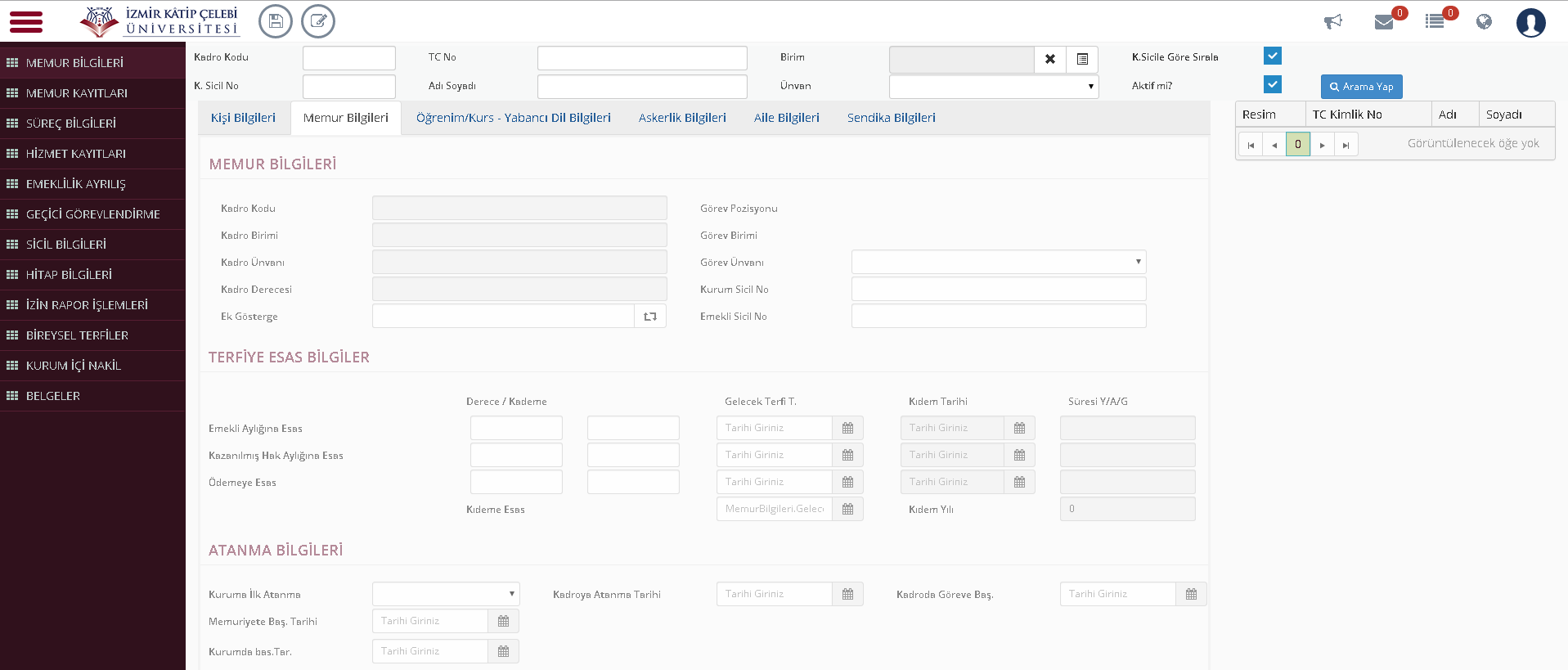
Task: Toggle K.Sicile Göre Sırala checkbox
Action: [x=1272, y=56]
